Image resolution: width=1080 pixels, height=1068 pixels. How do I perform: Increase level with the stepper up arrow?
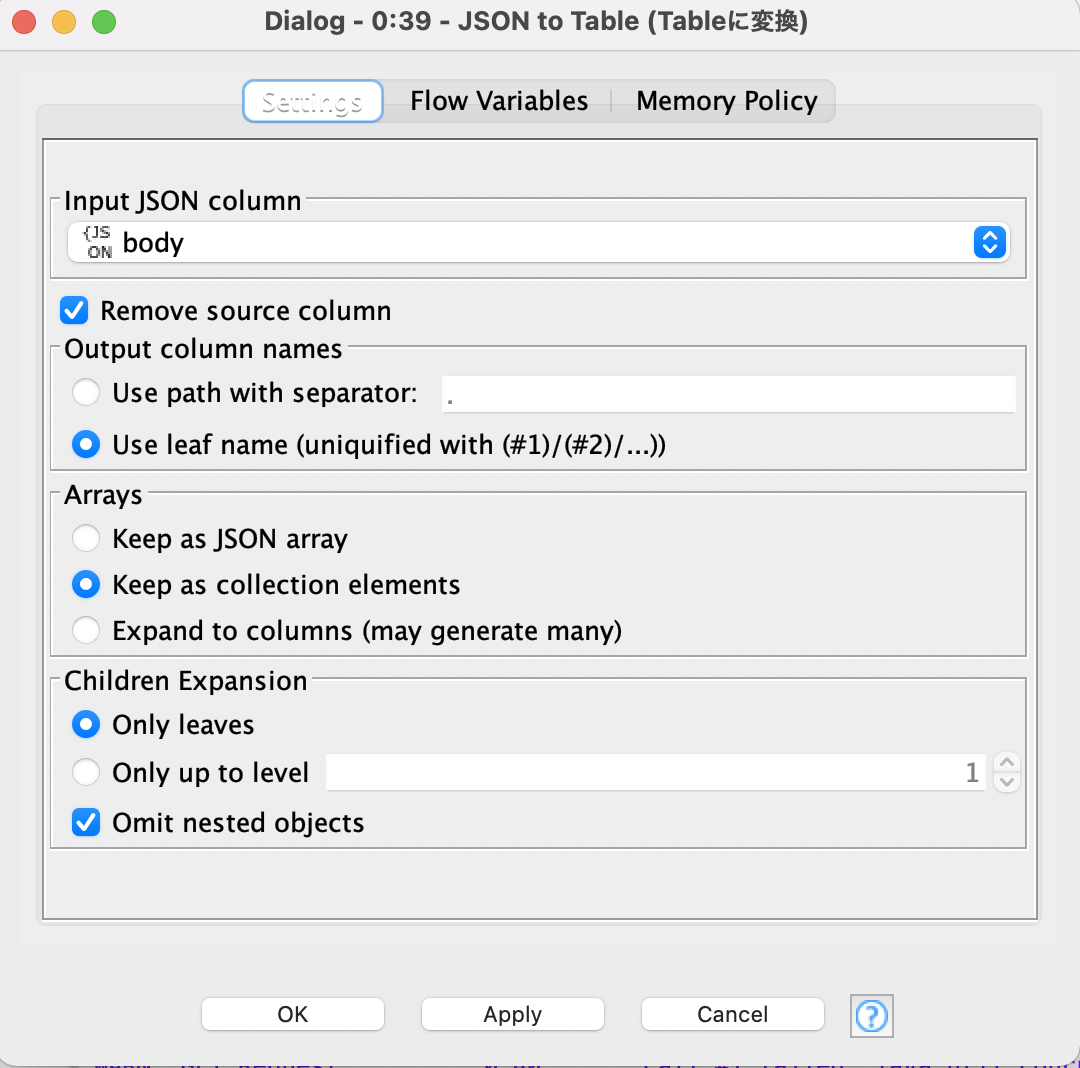coord(1006,762)
